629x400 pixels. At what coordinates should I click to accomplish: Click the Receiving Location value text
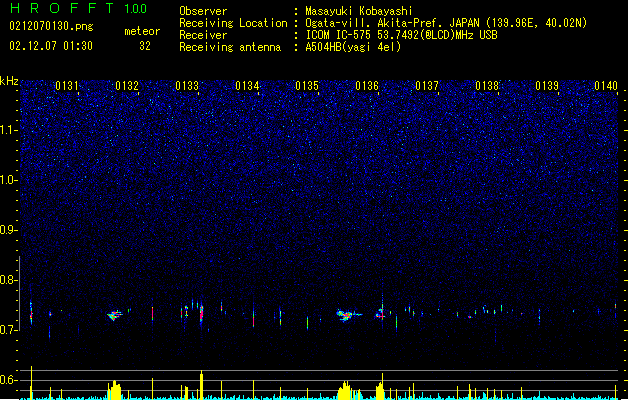(446, 23)
